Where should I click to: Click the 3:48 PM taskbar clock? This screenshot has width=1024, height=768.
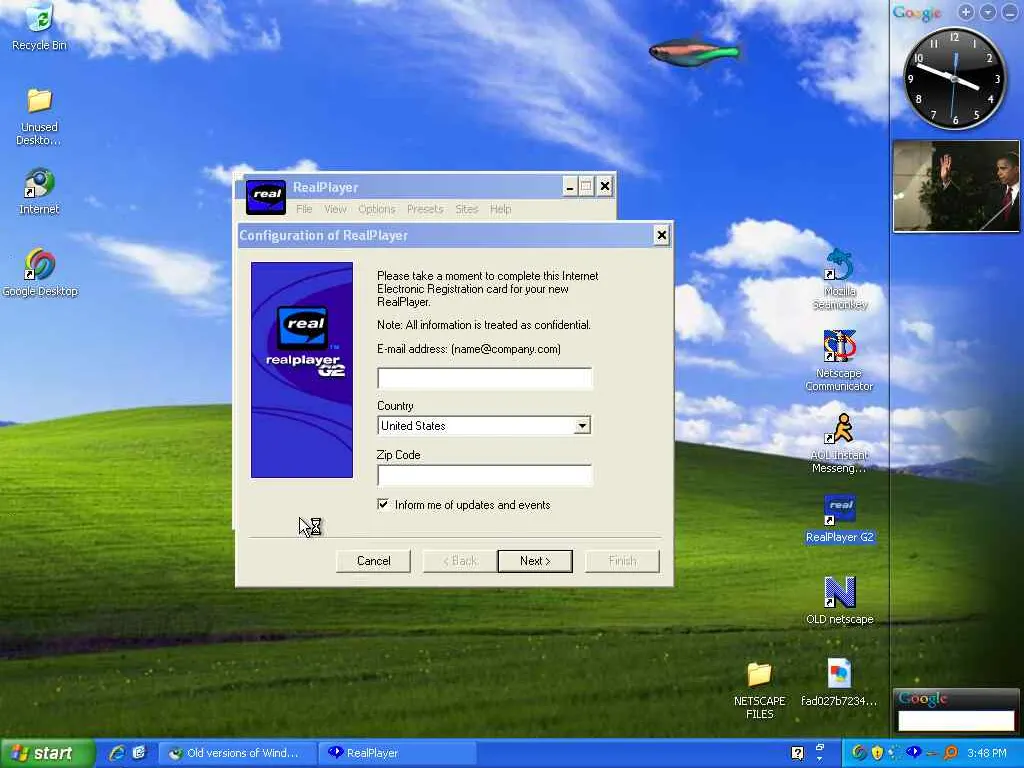coord(987,753)
